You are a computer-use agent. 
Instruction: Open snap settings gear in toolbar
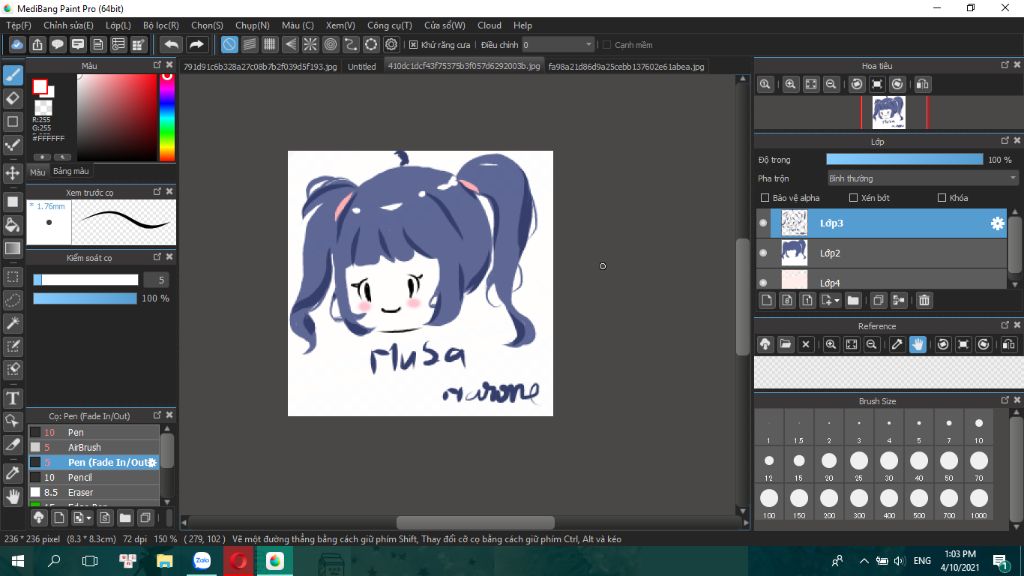click(x=391, y=44)
